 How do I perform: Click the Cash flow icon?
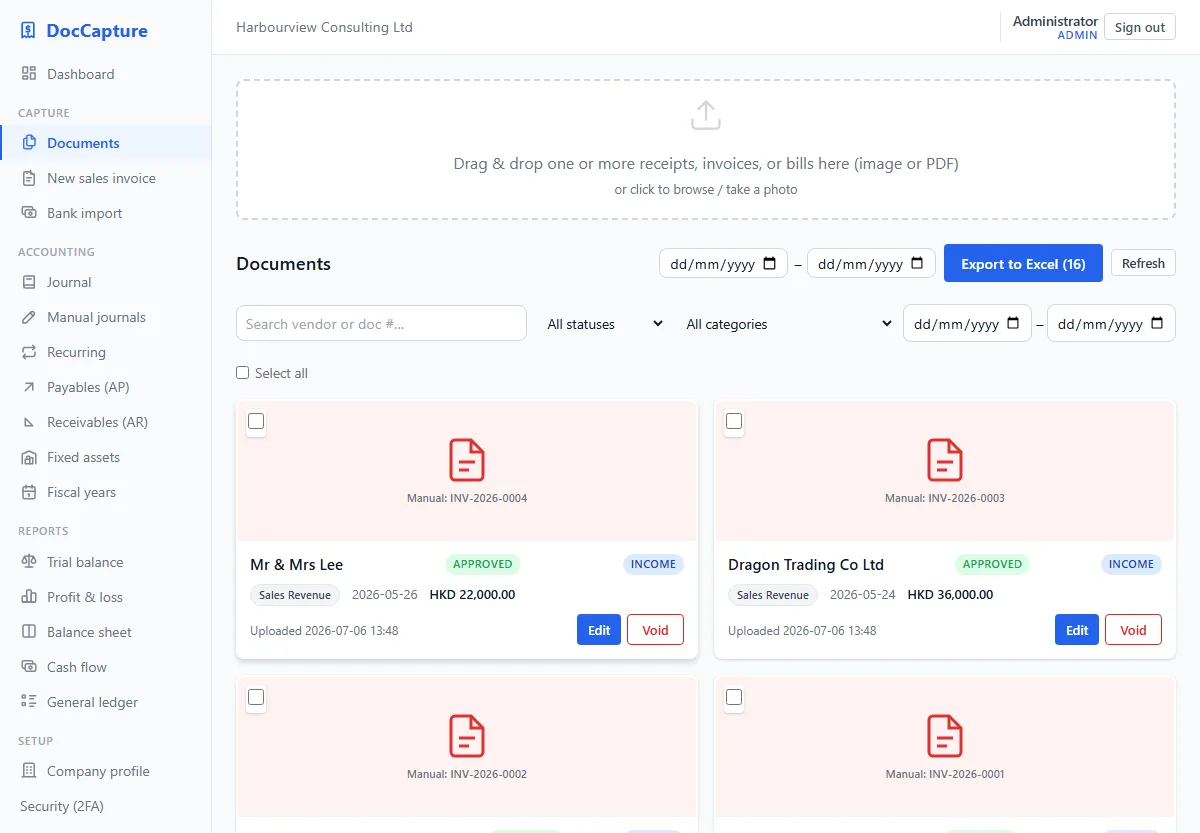pos(29,667)
